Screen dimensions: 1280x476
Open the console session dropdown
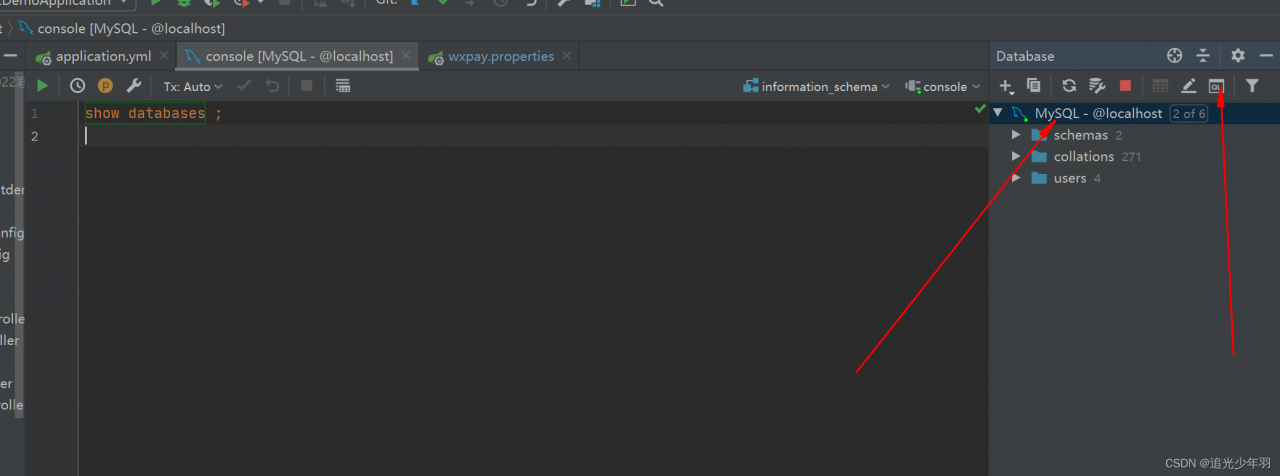[943, 86]
